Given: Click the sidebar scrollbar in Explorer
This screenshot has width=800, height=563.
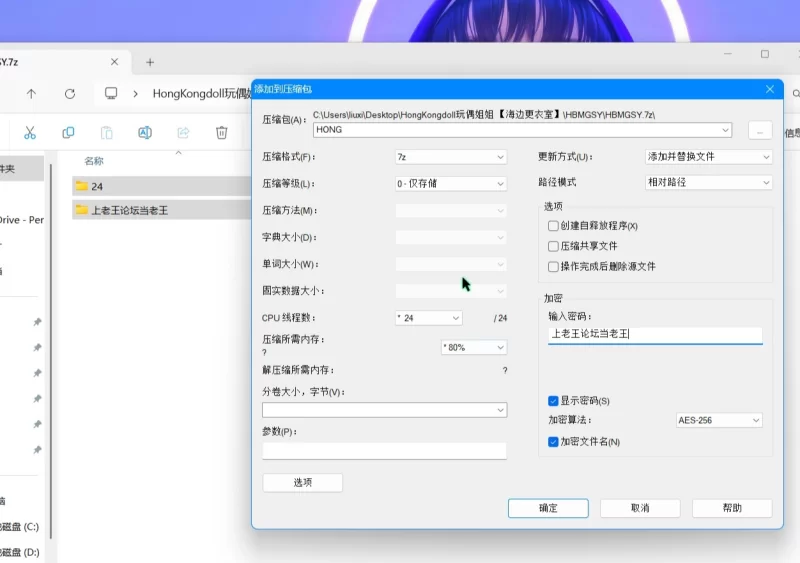Looking at the screenshot, I should coord(51,351).
